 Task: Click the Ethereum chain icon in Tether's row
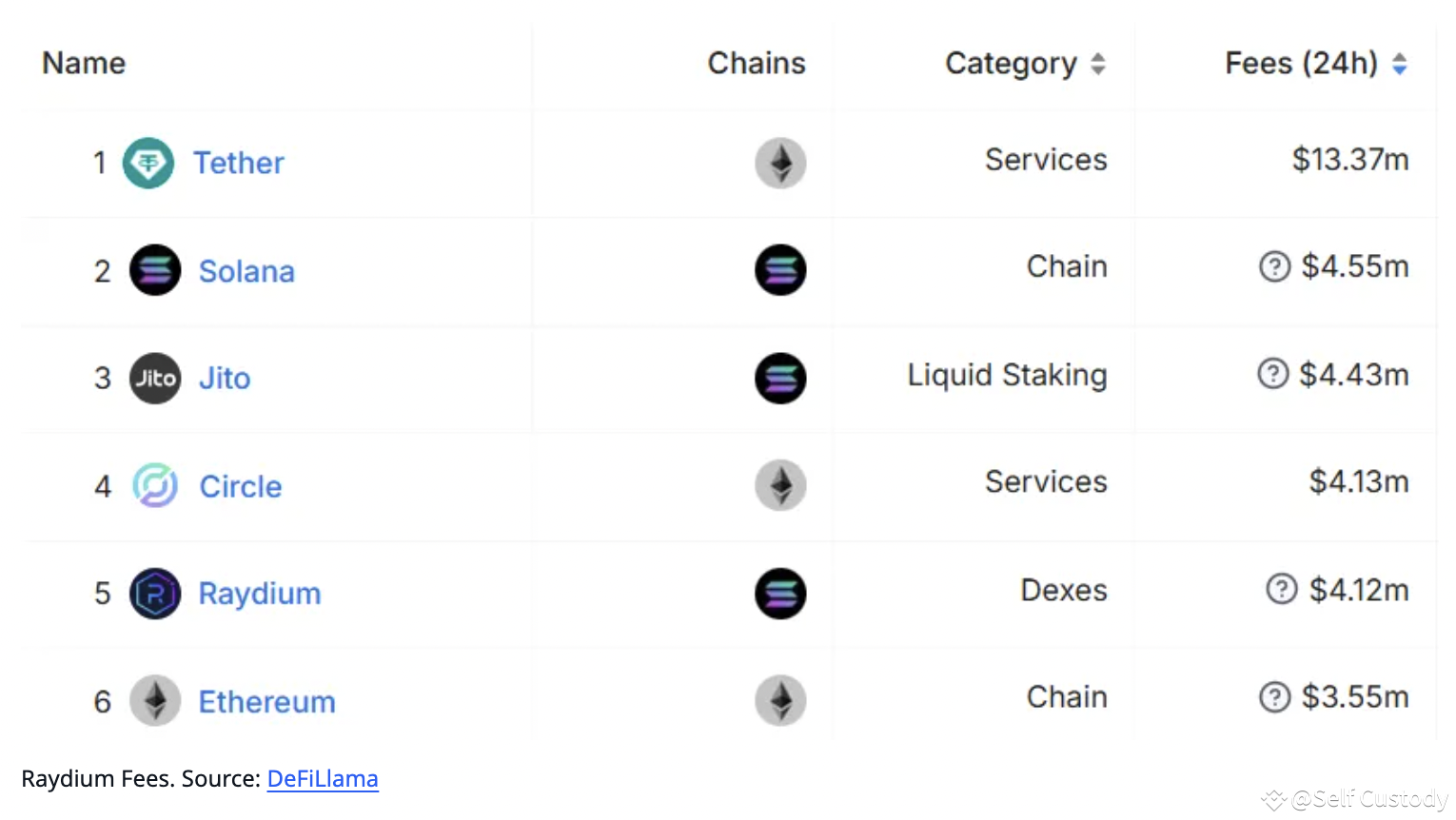(780, 163)
